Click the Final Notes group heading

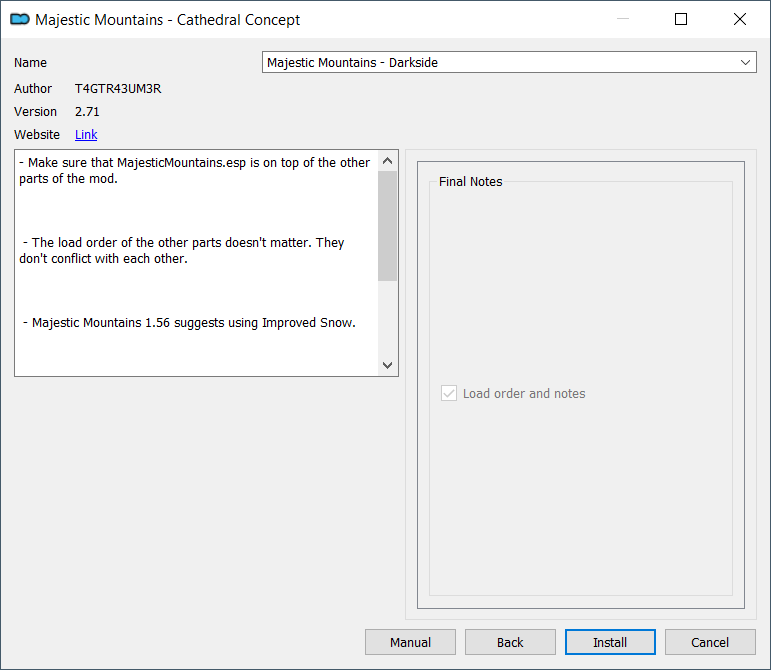pos(471,181)
